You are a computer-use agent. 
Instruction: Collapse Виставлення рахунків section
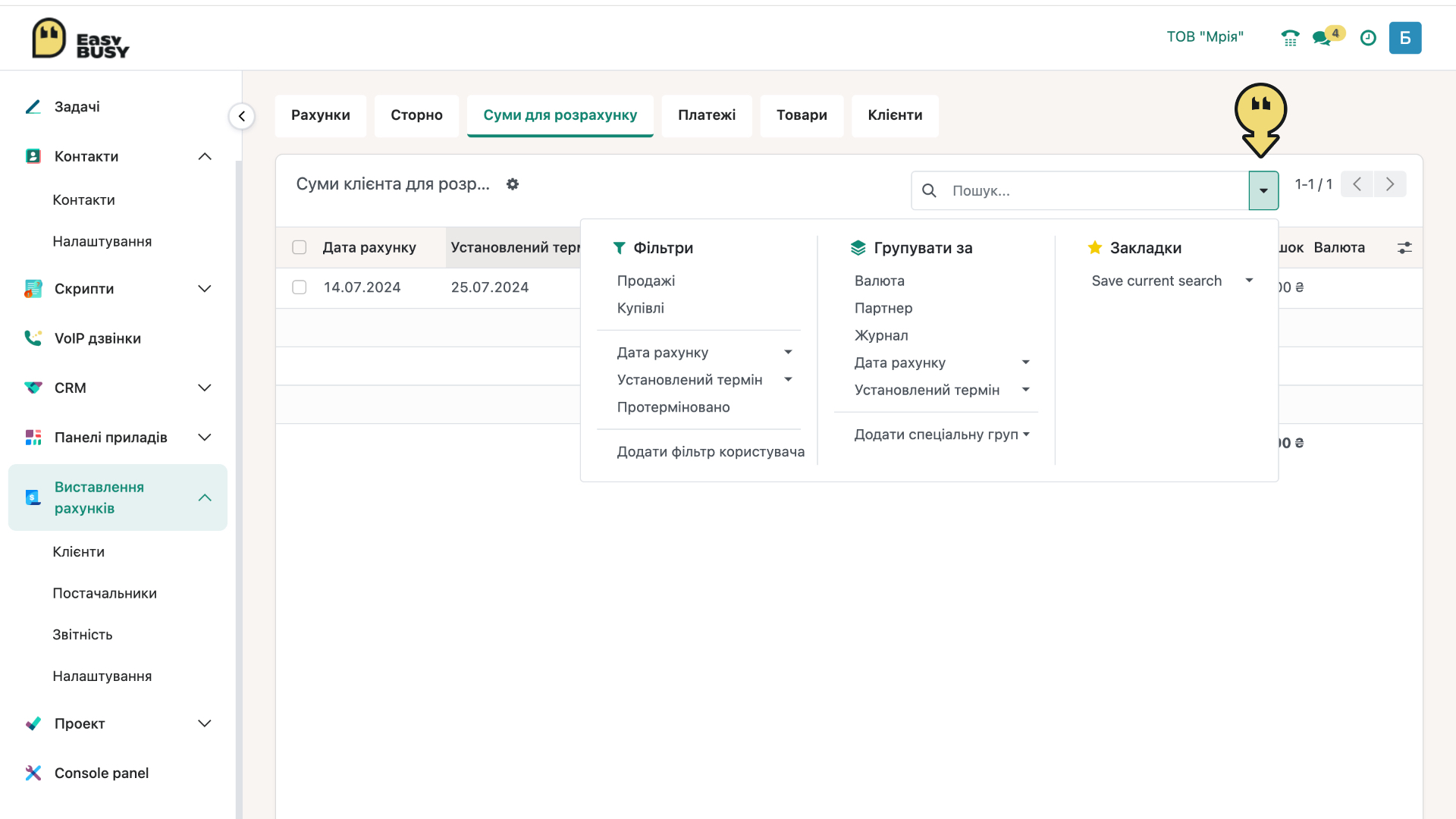(x=205, y=497)
